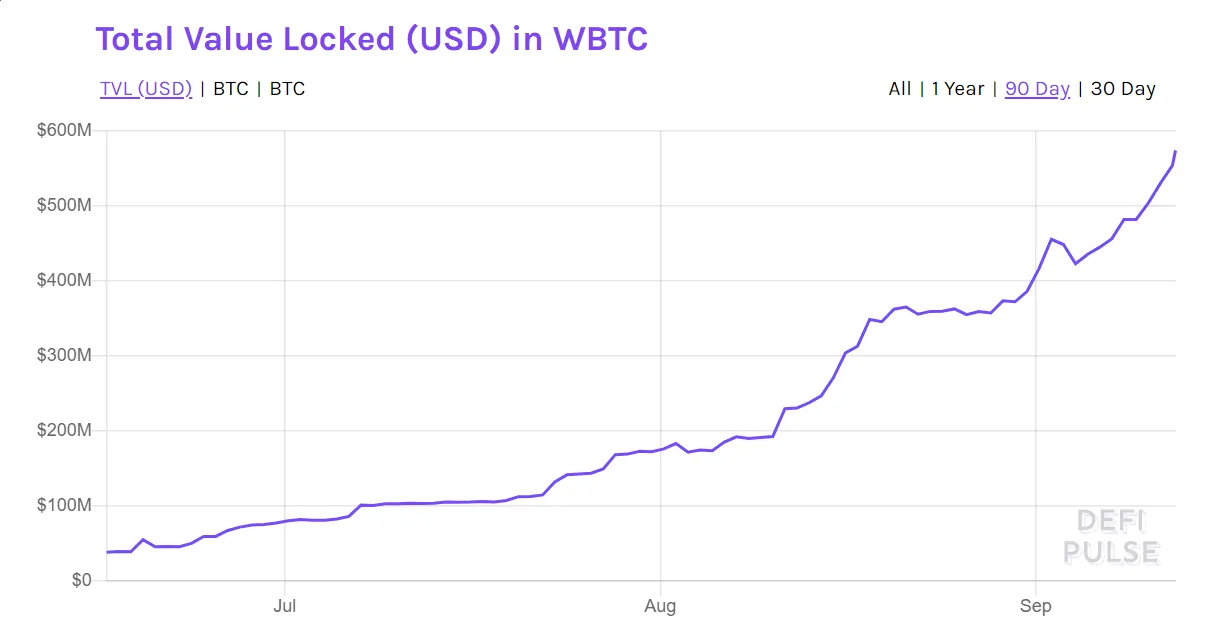The image size is (1220, 641).
Task: Click the Aug x-axis label
Action: [x=660, y=606]
